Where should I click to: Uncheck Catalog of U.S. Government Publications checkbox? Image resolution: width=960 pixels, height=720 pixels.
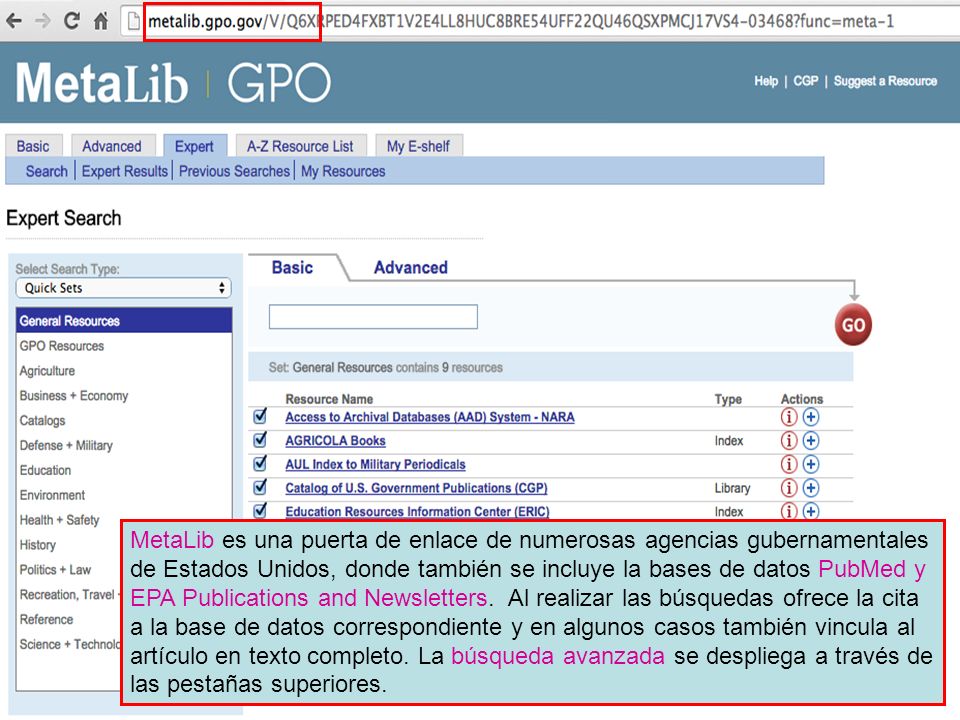coord(260,487)
